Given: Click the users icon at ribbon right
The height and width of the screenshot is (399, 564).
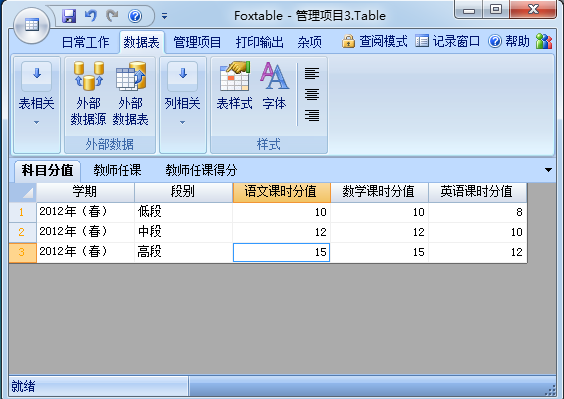Looking at the screenshot, I should (543, 41).
